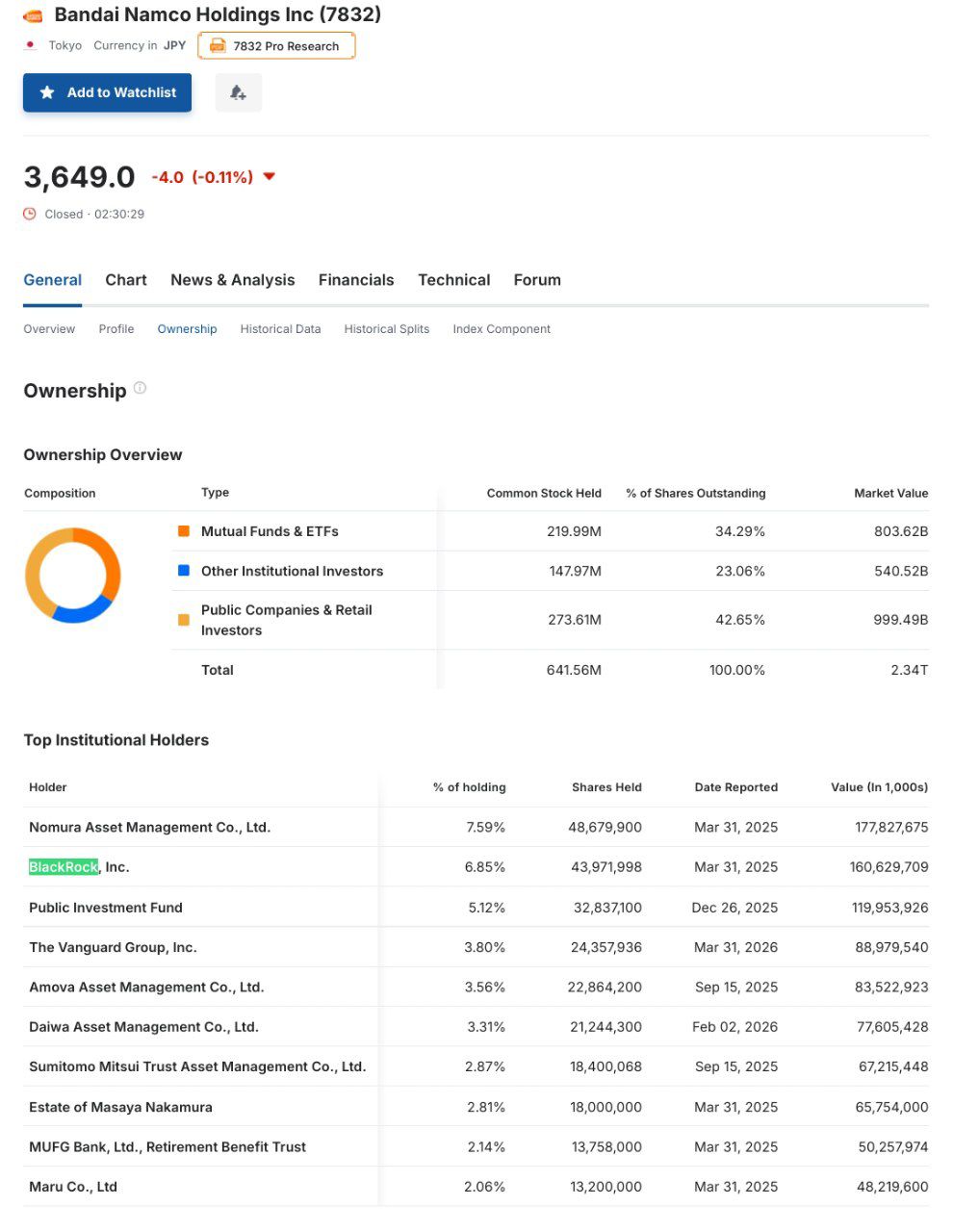
Task: Click the 7832 Pro Research button
Action: click(276, 45)
